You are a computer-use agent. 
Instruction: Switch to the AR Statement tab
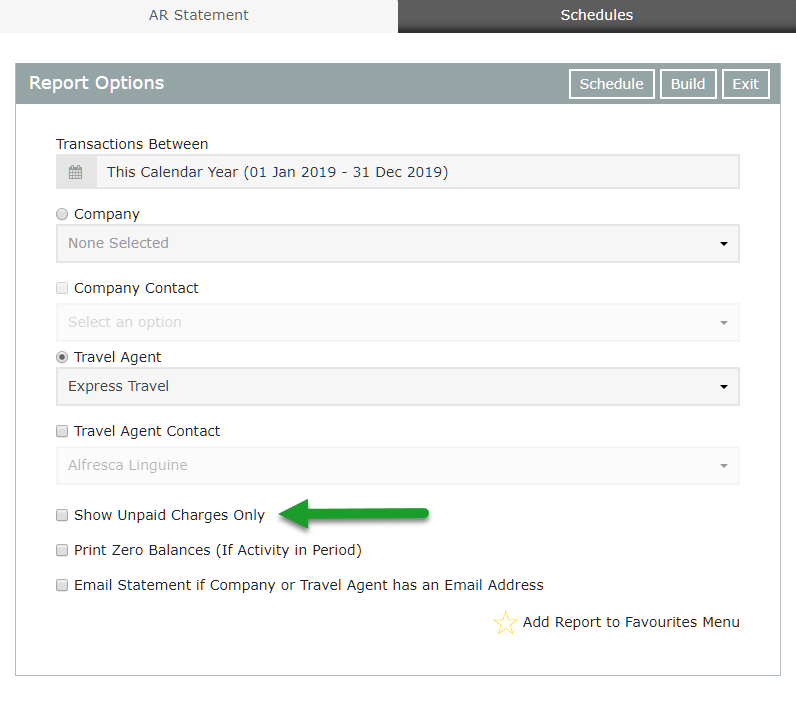tap(198, 16)
